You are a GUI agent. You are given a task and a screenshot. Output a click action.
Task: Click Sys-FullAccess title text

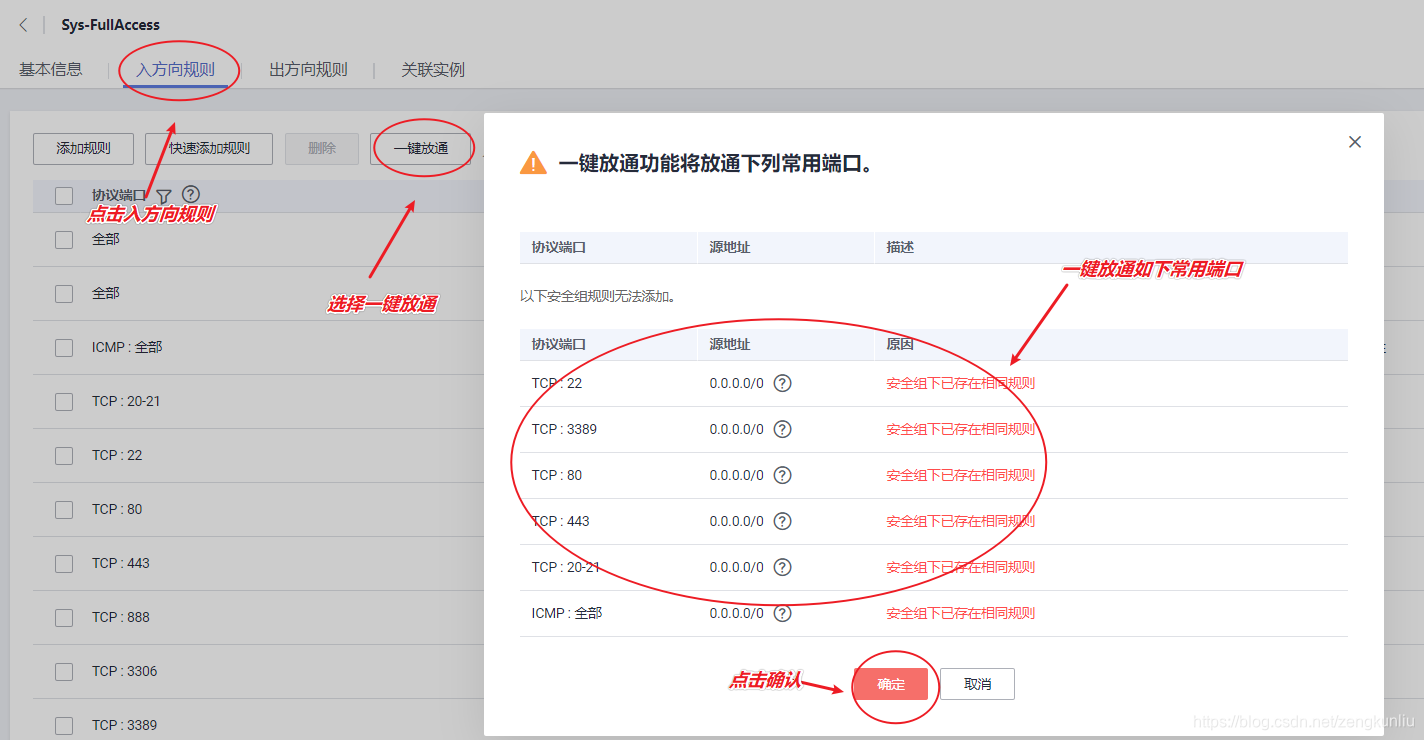click(110, 25)
